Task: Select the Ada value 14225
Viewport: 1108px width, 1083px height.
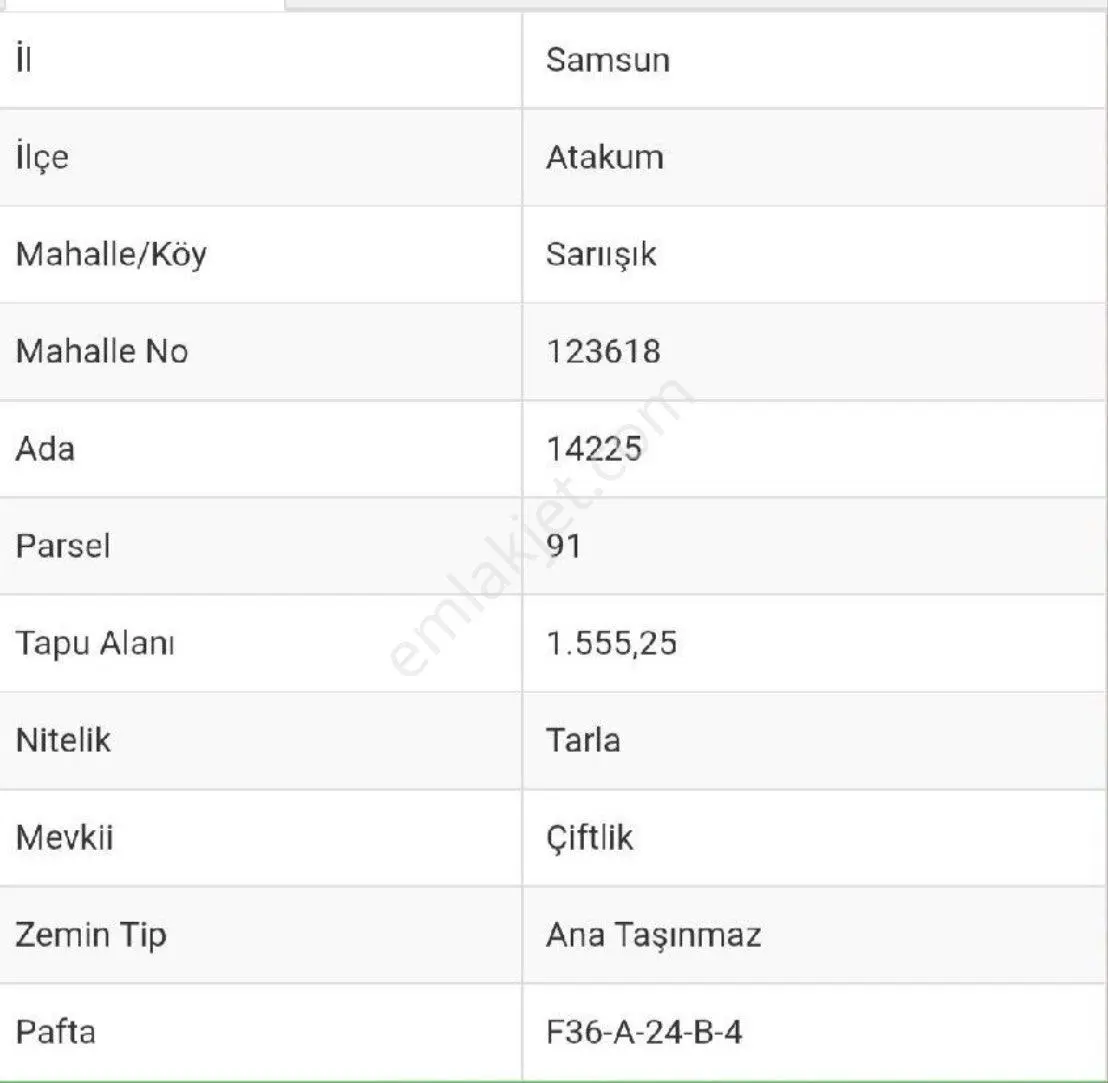Action: [x=594, y=449]
